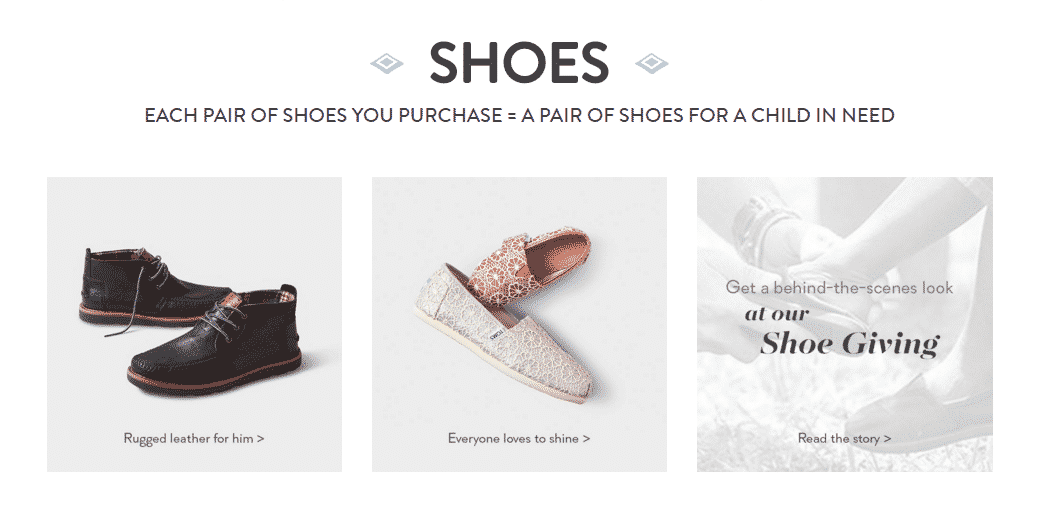Click the pair-of-shoes-for-a-child tagline text
The width and height of the screenshot is (1052, 526).
pyautogui.click(x=519, y=115)
